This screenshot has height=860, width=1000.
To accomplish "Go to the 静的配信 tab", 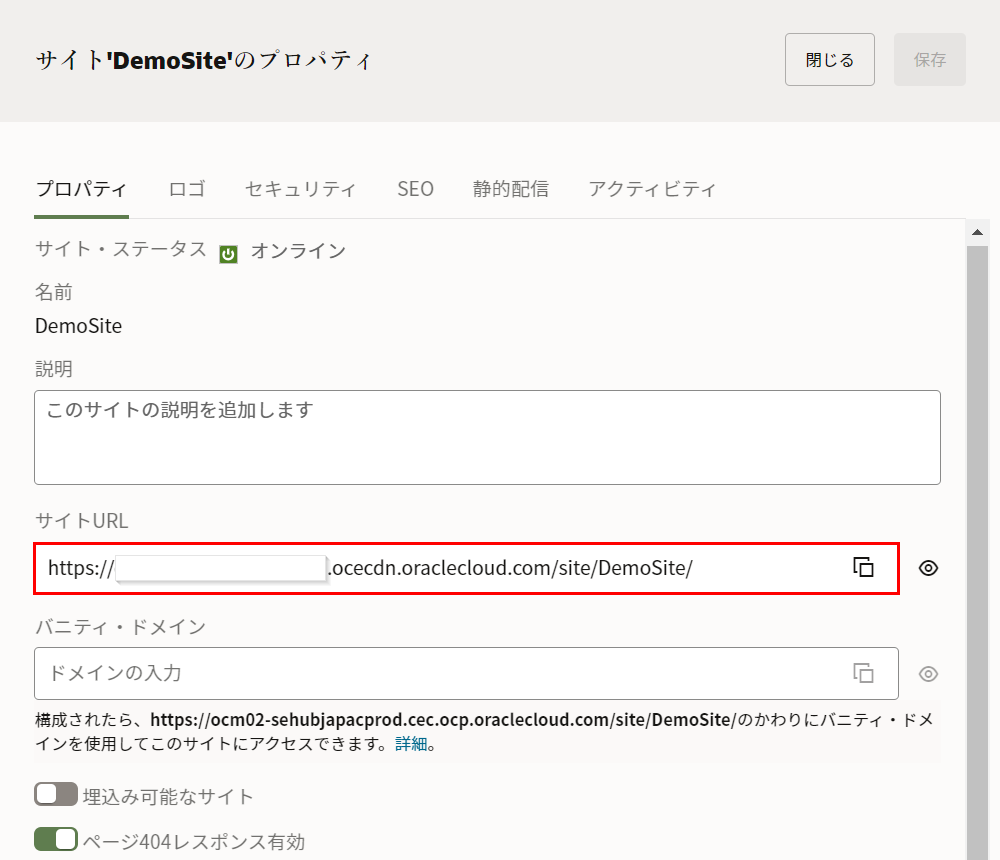I will pos(510,189).
